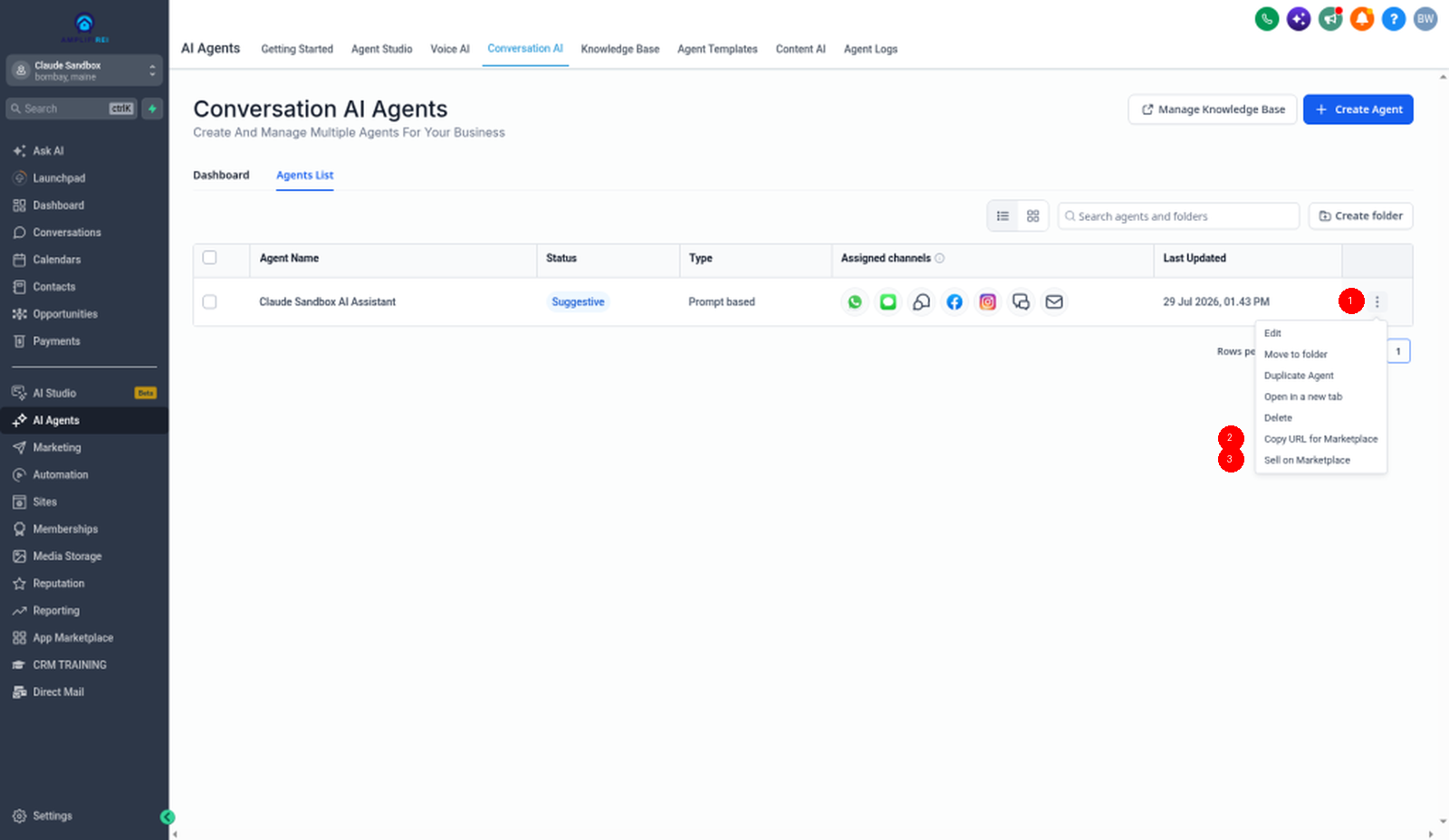This screenshot has height=840, width=1449.
Task: Open the Knowledge Base tab
Action: [620, 49]
